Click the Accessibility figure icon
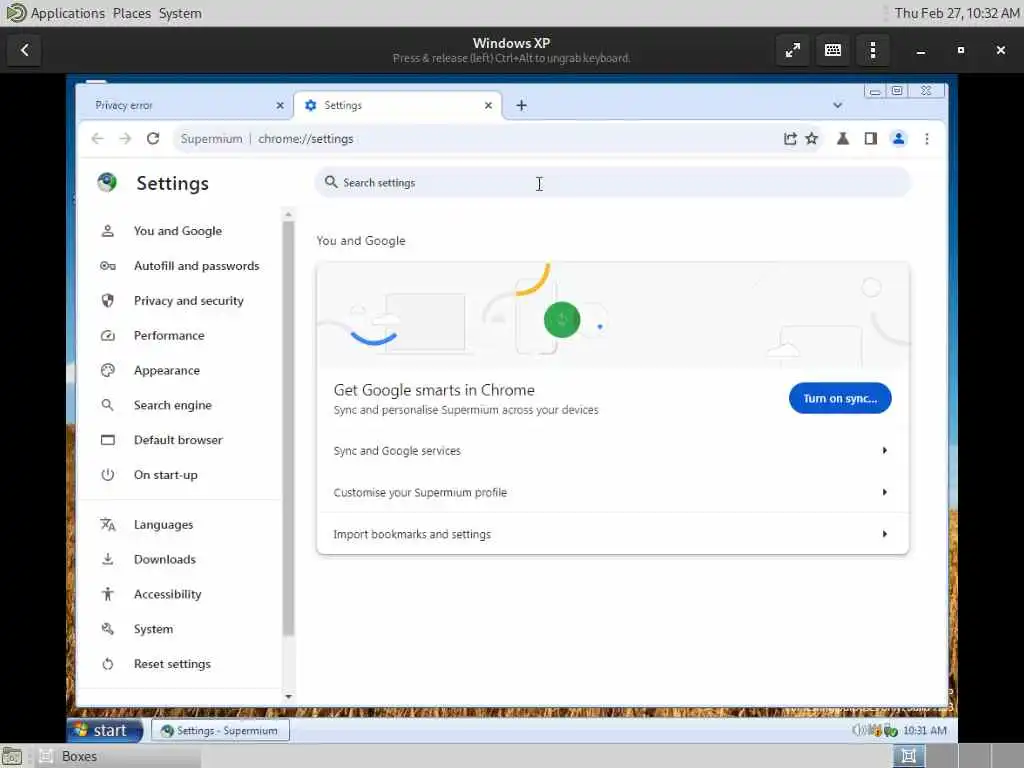 pyautogui.click(x=108, y=594)
